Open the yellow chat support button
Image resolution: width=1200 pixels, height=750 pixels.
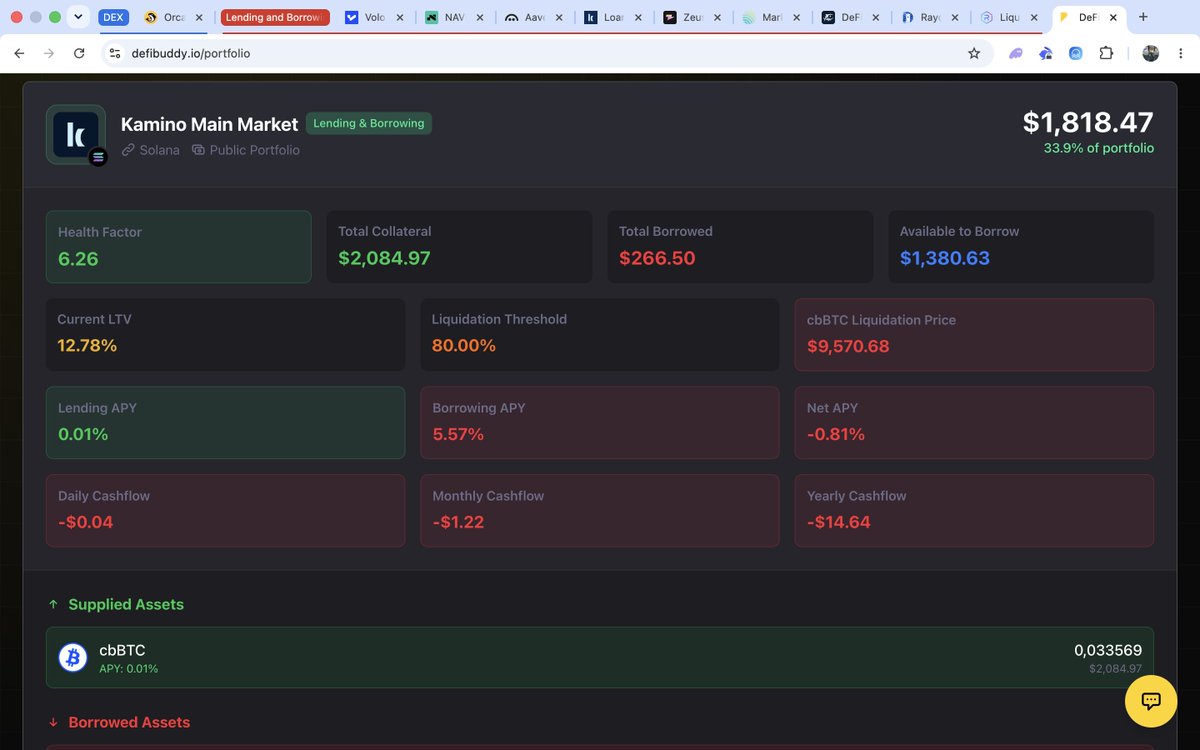point(1151,700)
